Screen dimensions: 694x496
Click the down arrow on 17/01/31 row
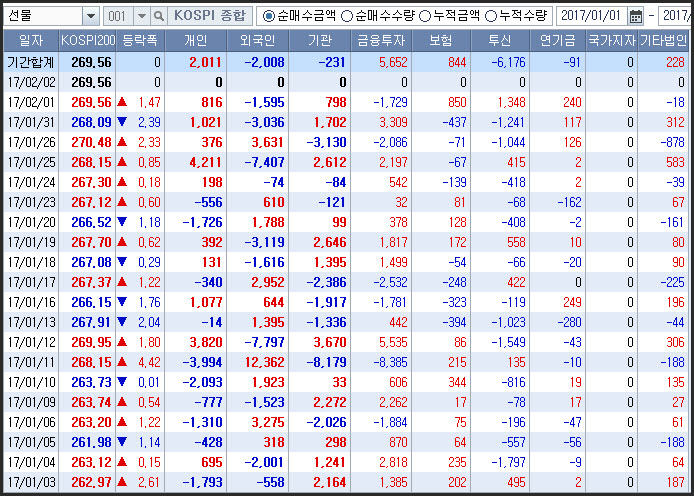(x=122, y=122)
